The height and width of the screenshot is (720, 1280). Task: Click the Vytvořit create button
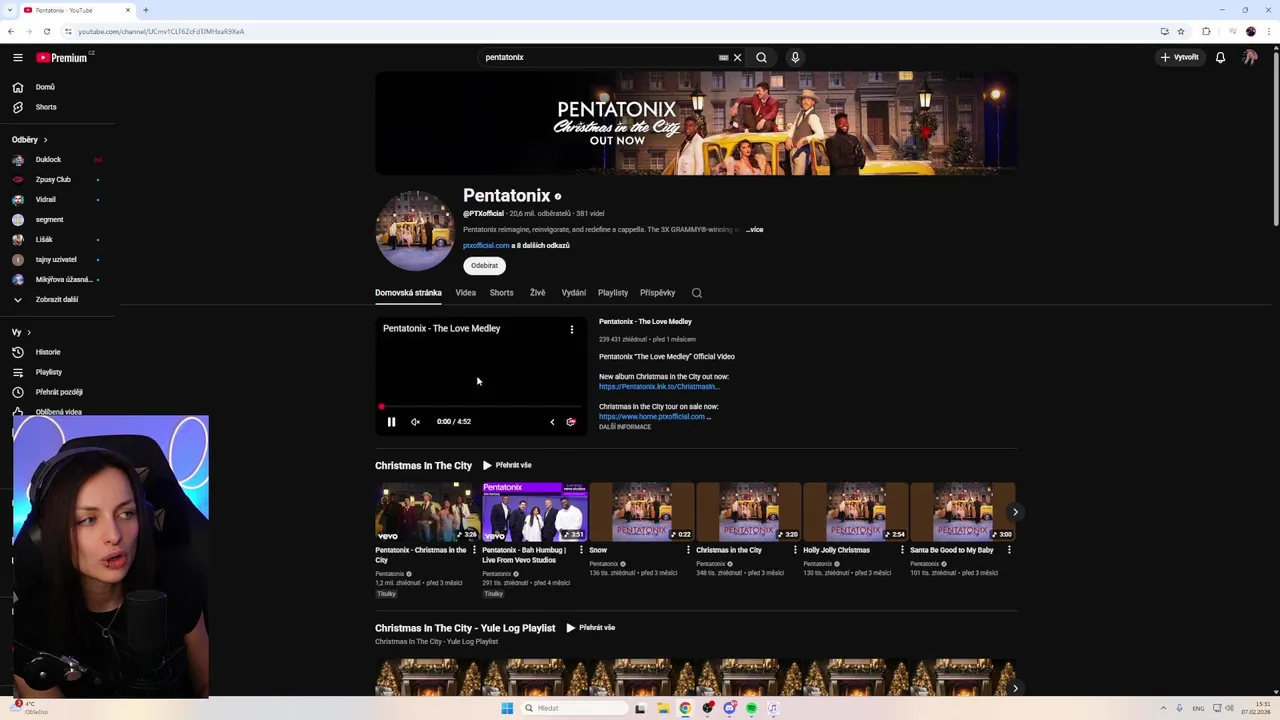click(1179, 57)
